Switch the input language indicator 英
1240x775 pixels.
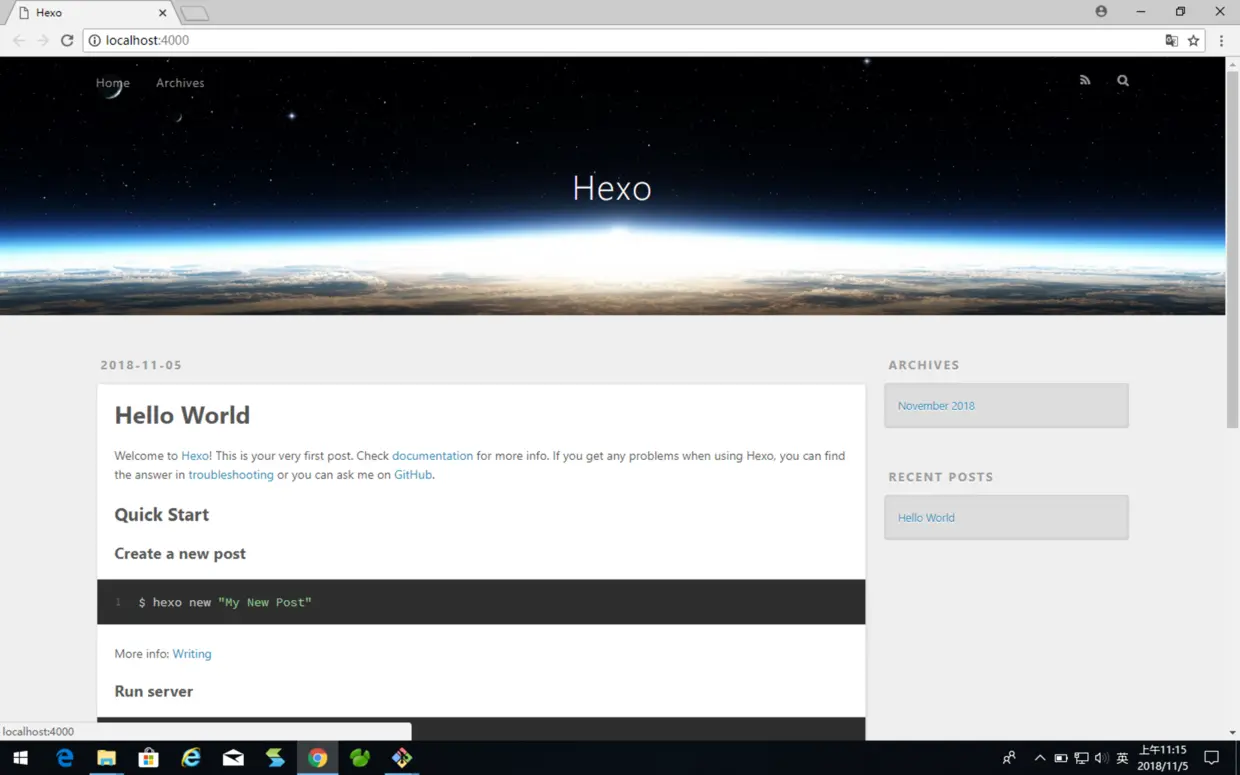[x=1122, y=758]
